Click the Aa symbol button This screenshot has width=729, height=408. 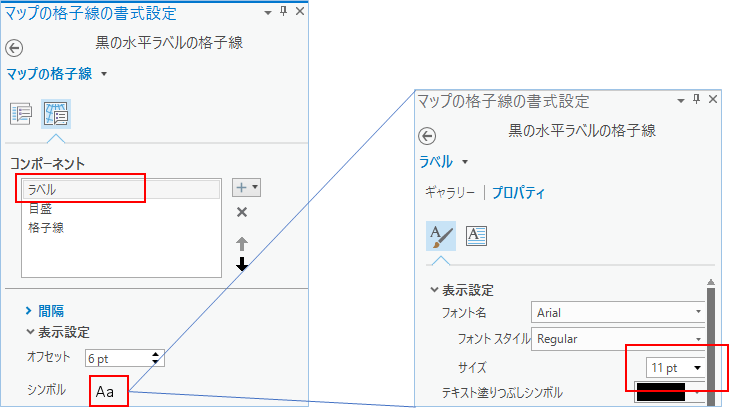(109, 391)
